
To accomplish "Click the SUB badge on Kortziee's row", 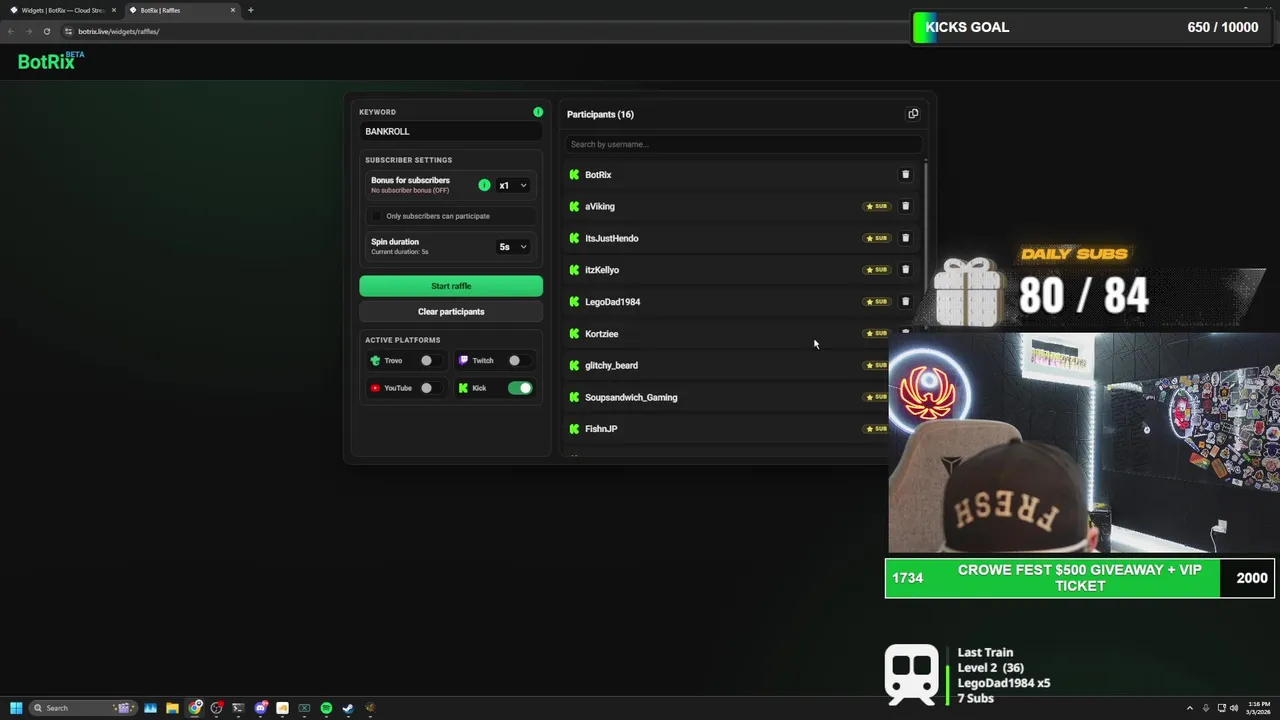I will click(877, 333).
